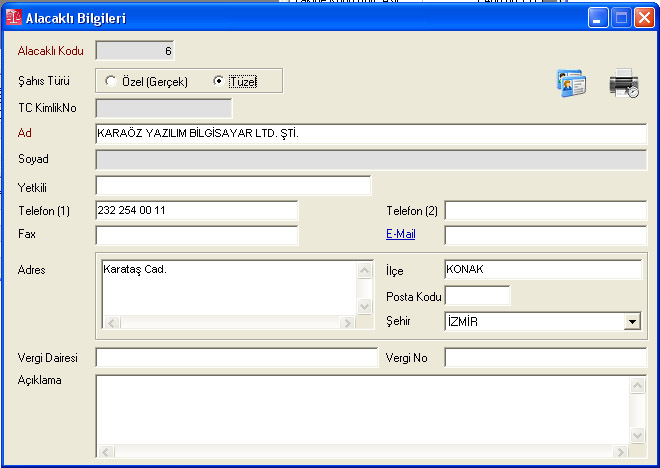The height and width of the screenshot is (468, 660).
Task: Click the Alacaklı Kodu label
Action: [x=51, y=51]
